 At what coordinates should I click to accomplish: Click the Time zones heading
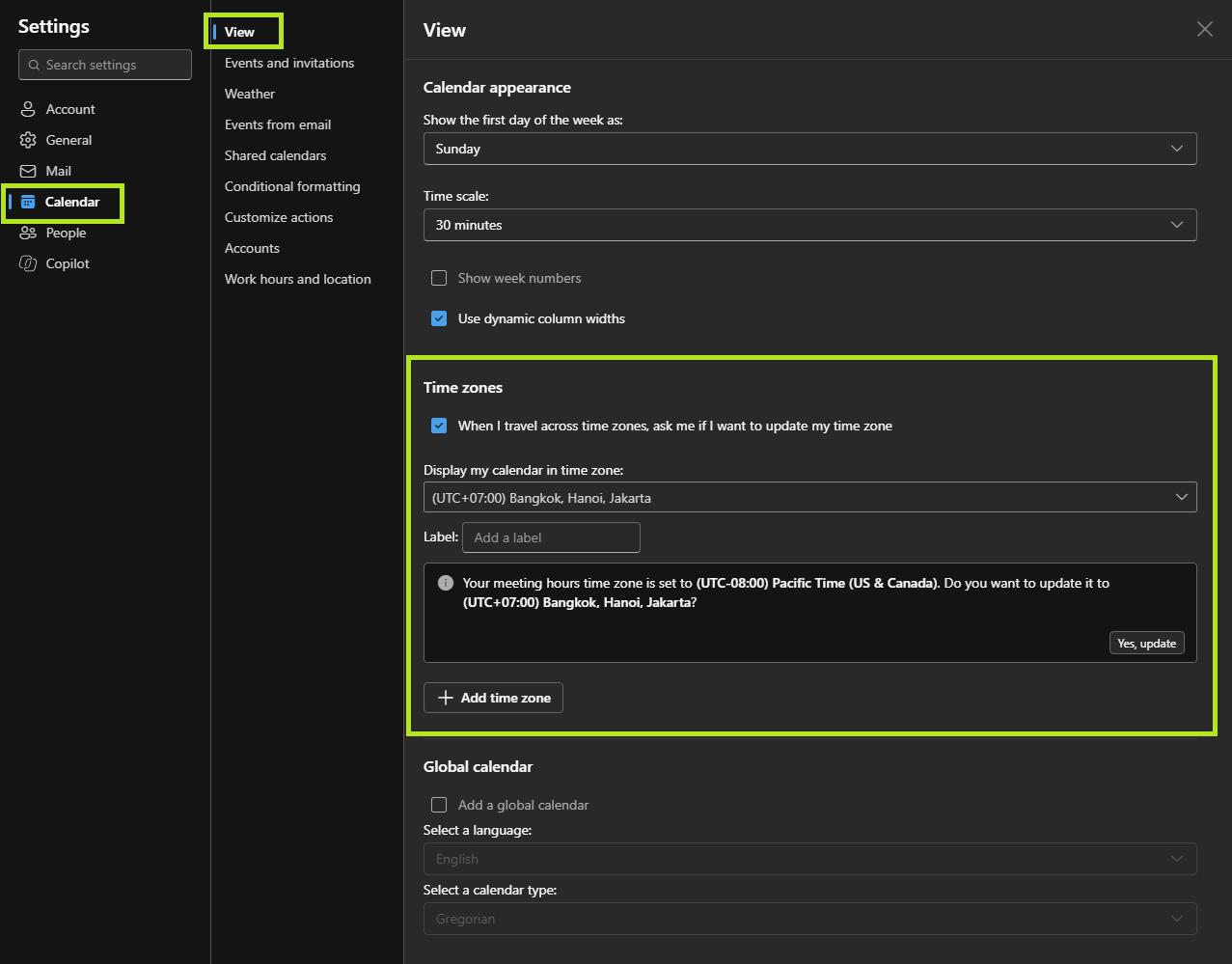pos(463,388)
